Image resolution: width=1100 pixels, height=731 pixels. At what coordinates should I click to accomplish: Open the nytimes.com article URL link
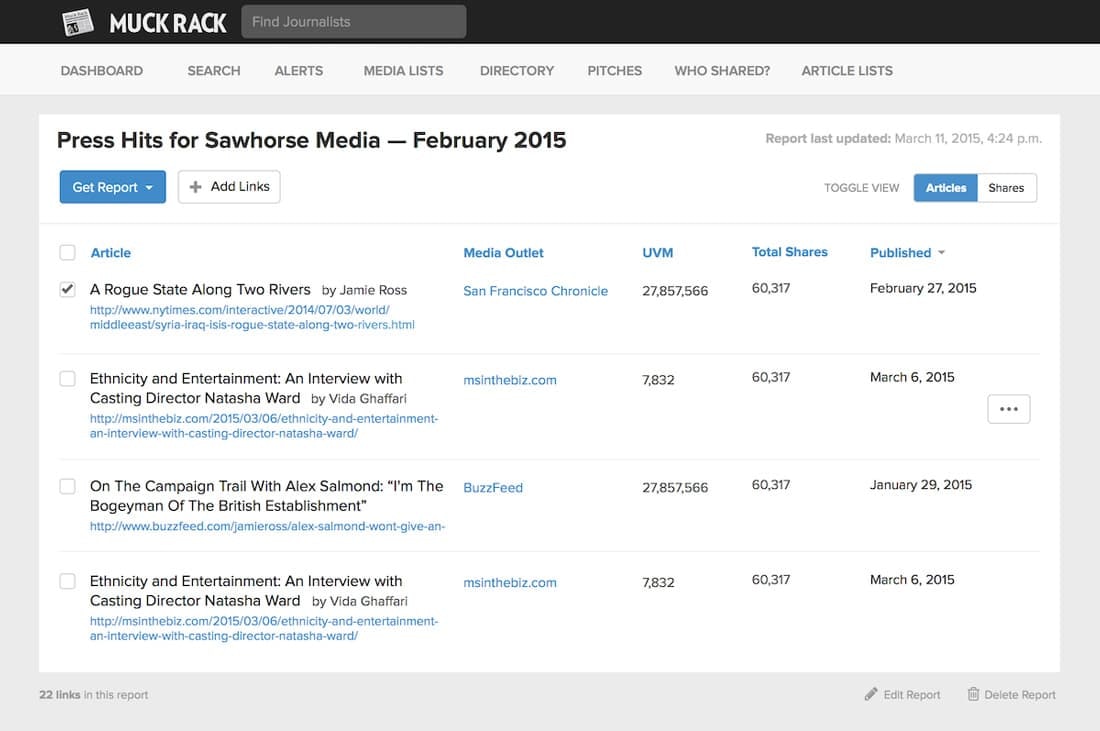point(251,318)
